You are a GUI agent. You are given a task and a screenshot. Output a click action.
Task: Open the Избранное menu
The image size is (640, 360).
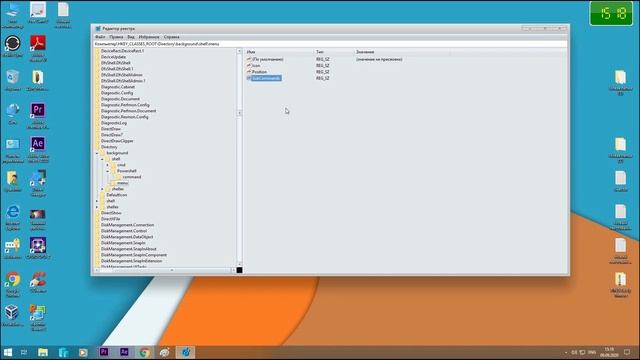[x=149, y=37]
